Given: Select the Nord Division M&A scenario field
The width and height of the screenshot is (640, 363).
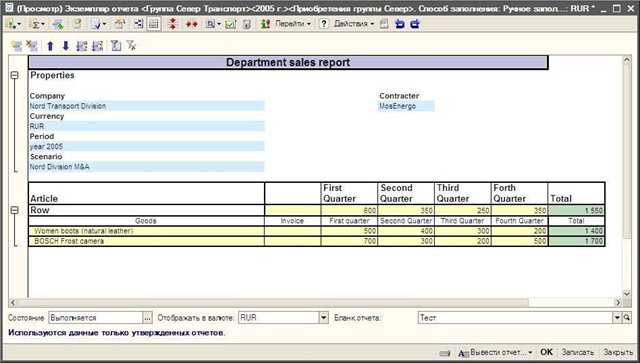Looking at the screenshot, I should [147, 167].
